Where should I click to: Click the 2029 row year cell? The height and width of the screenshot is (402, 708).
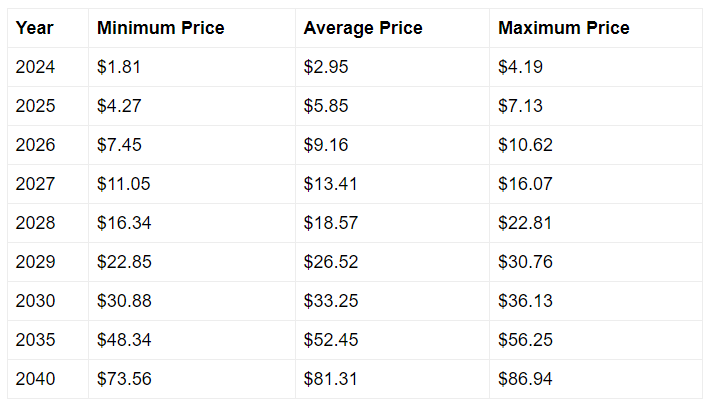coord(48,262)
